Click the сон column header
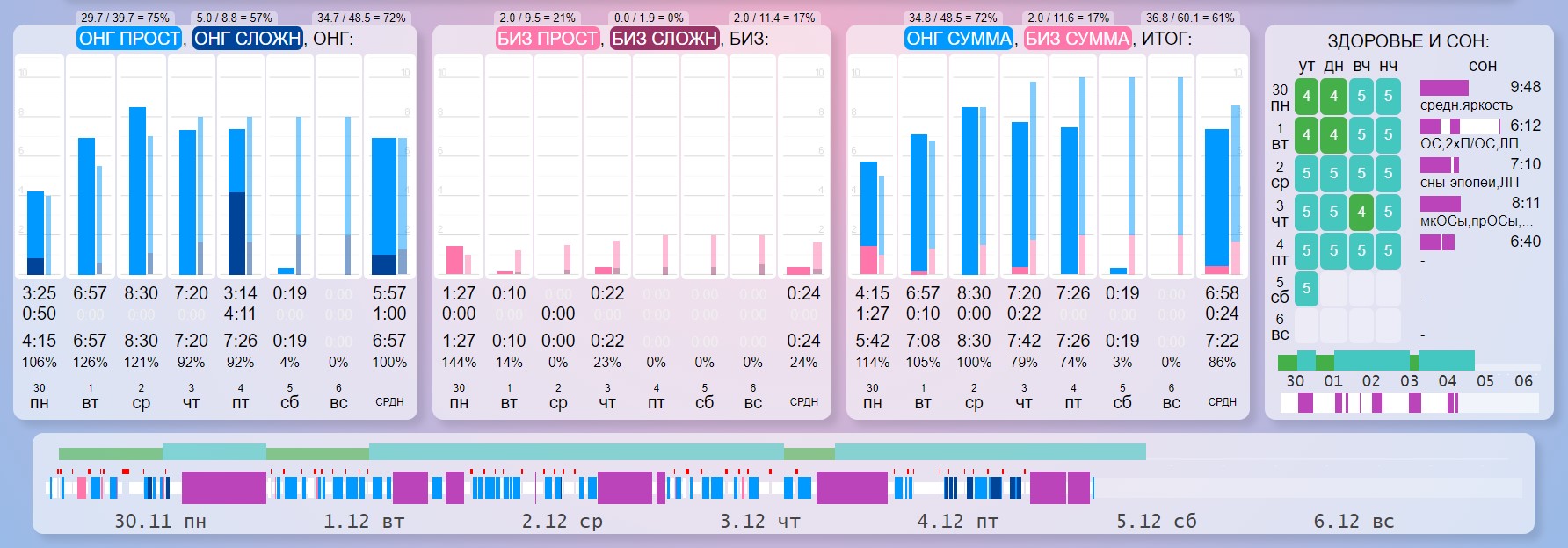 [x=1482, y=66]
